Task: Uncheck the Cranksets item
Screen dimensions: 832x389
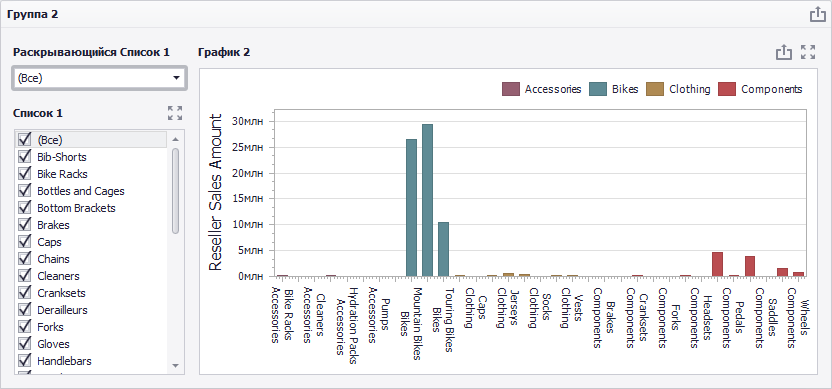Action: point(24,292)
